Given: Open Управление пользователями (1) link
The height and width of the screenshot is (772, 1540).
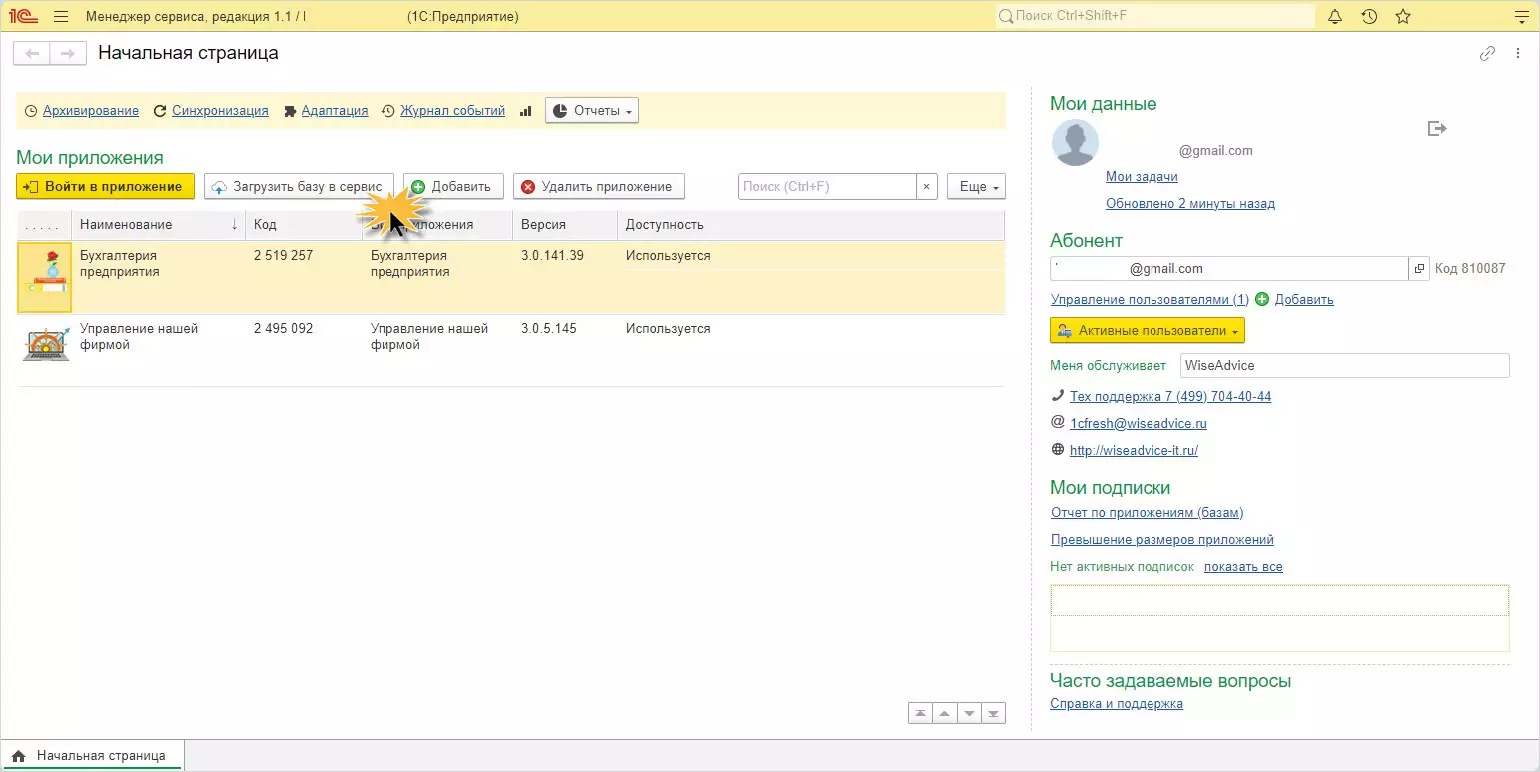Looking at the screenshot, I should click(1150, 300).
